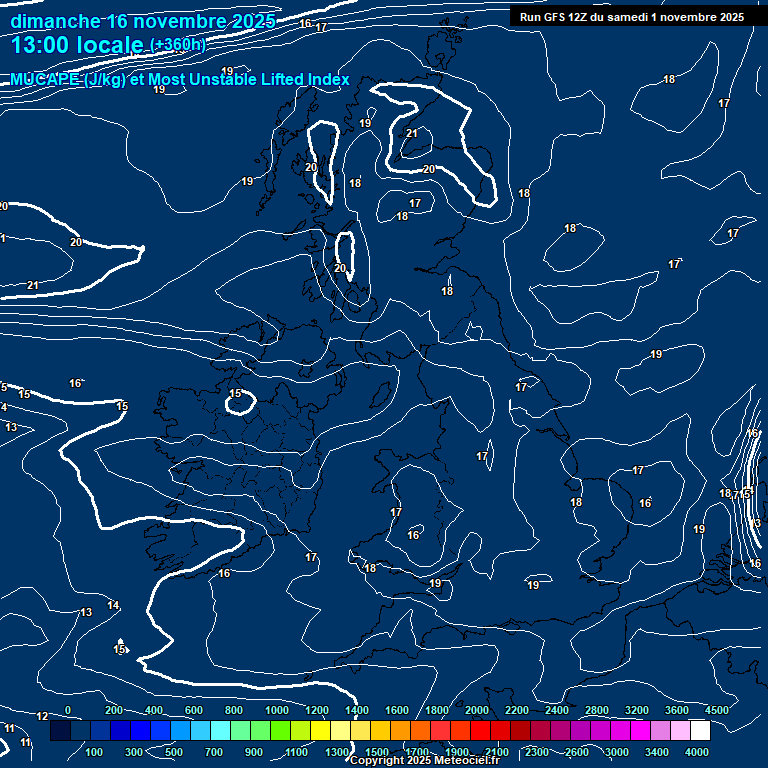Screen dimensions: 768x768
Task: Click the legend label '2000'
Action: tap(477, 710)
